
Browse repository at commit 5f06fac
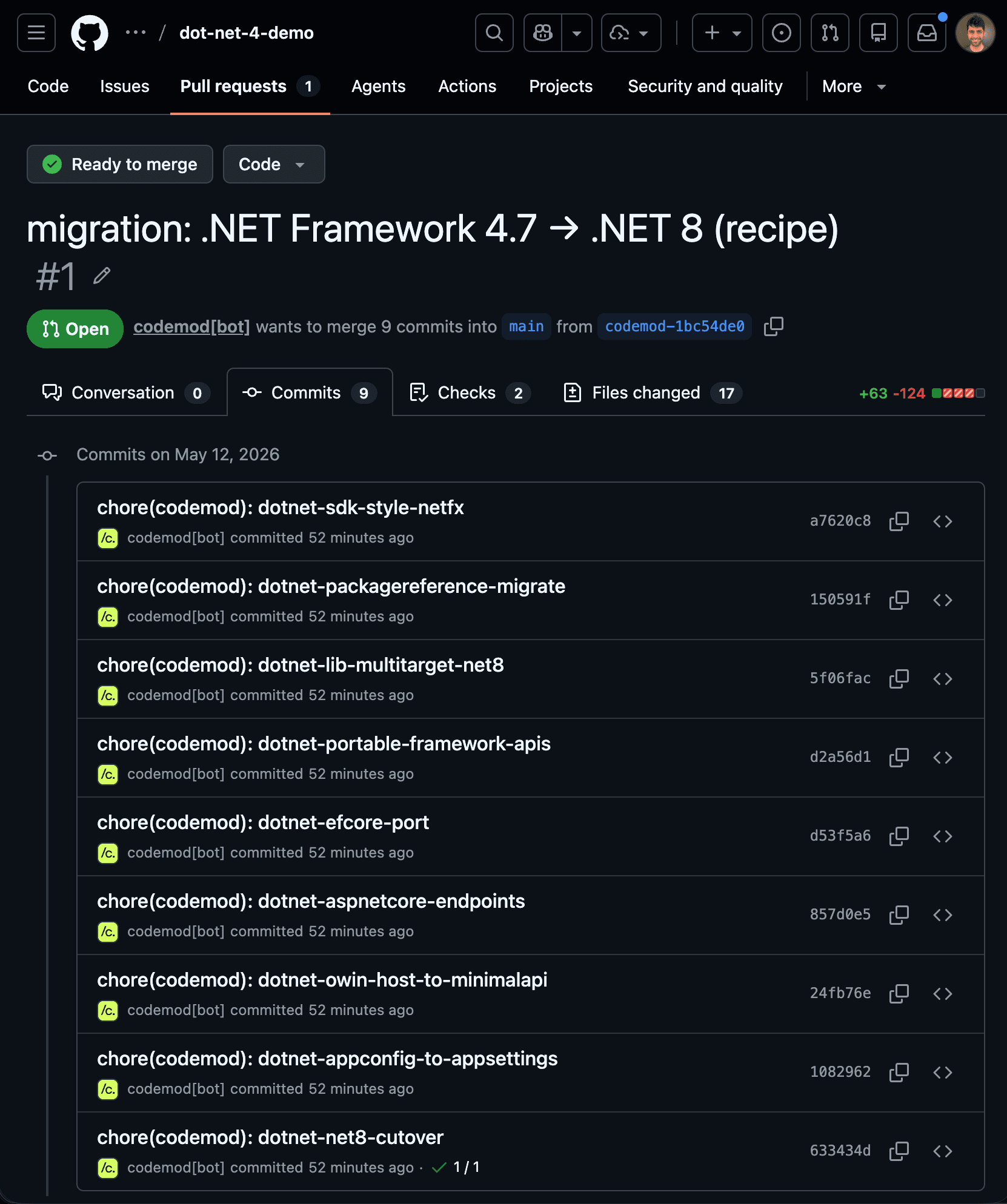[943, 679]
